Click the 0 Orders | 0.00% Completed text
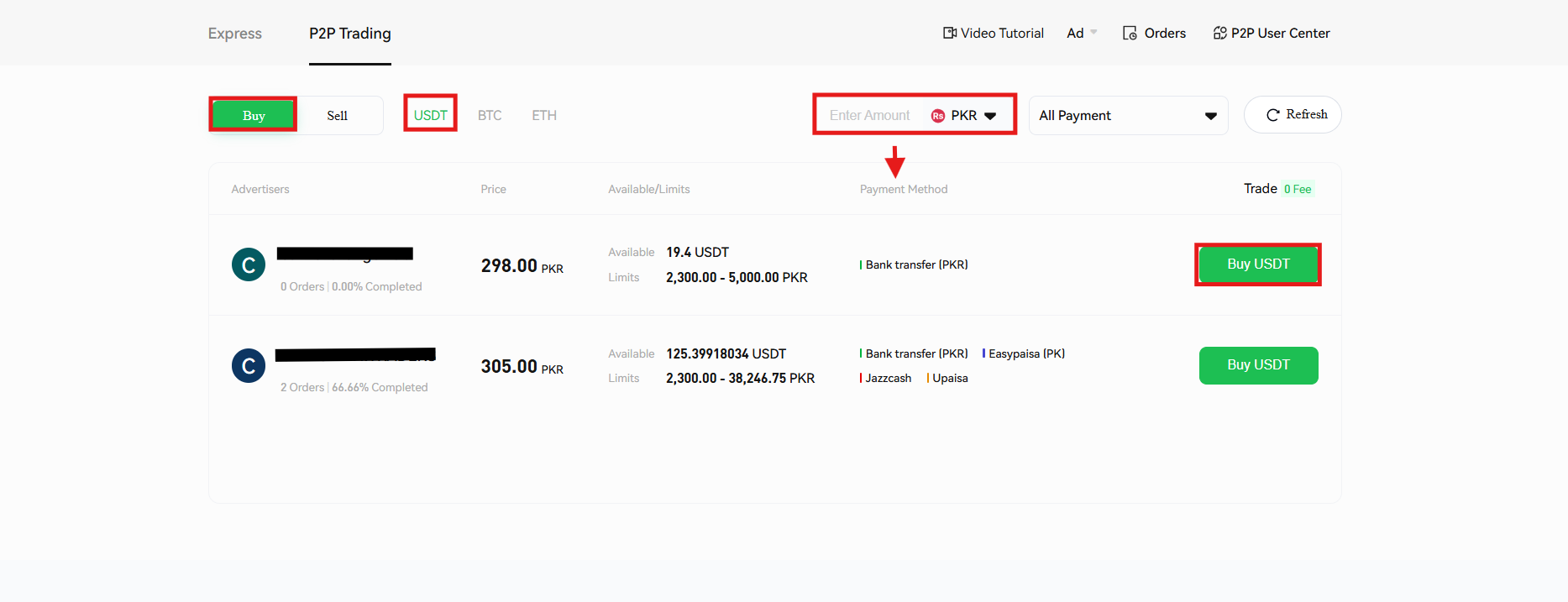Viewport: 1568px width, 602px height. (351, 286)
